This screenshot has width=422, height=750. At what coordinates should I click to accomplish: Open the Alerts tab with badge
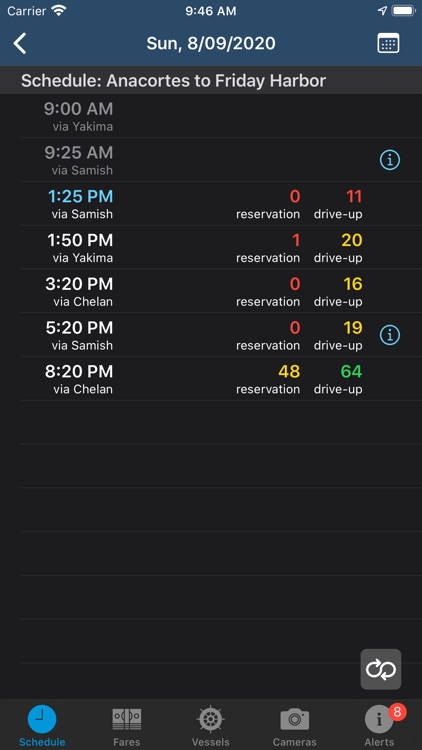click(379, 727)
